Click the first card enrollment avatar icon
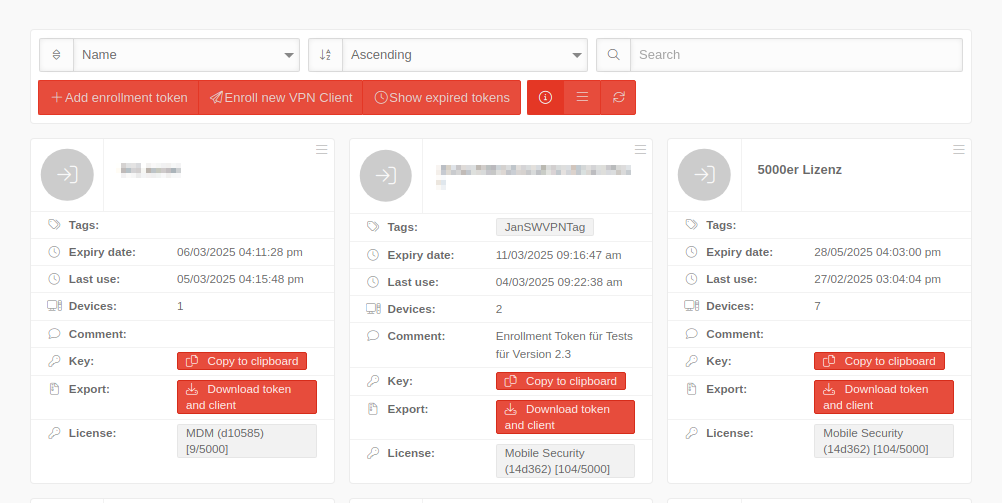1002x503 pixels. [67, 175]
